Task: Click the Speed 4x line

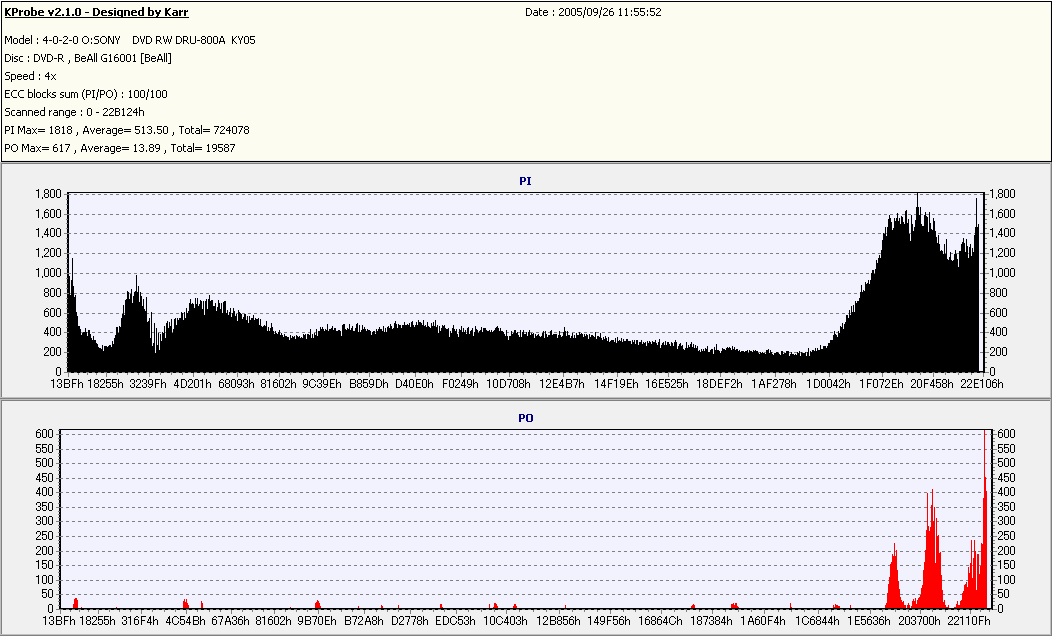Action: tap(30, 76)
